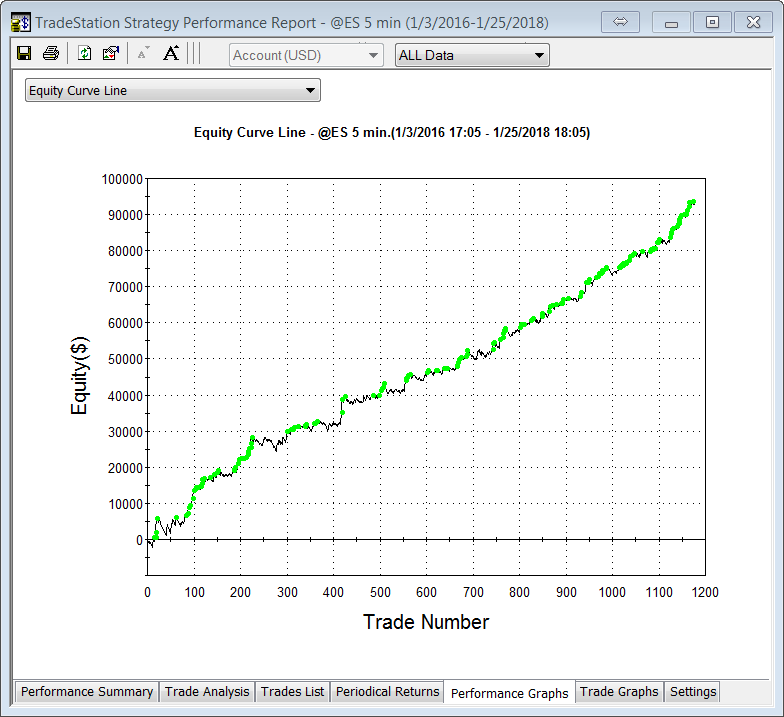The height and width of the screenshot is (717, 784).
Task: Click the Save report icon
Action: pyautogui.click(x=24, y=54)
